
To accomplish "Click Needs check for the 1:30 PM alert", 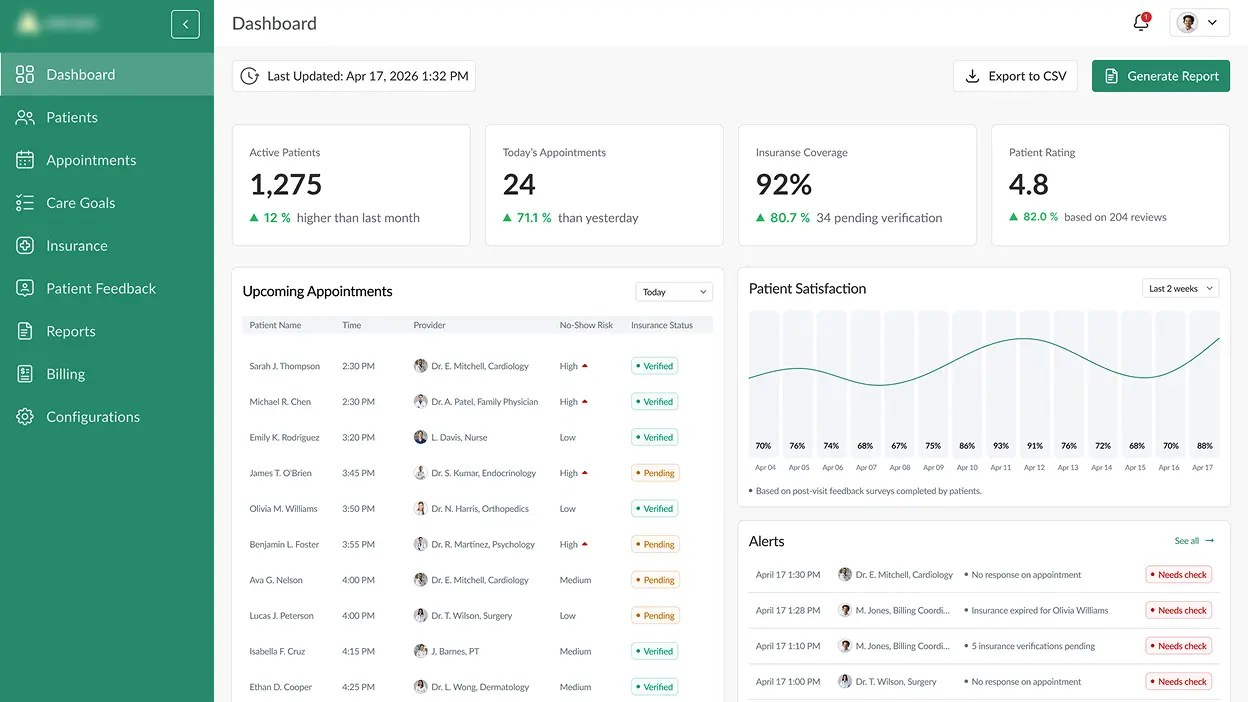I will 1179,575.
